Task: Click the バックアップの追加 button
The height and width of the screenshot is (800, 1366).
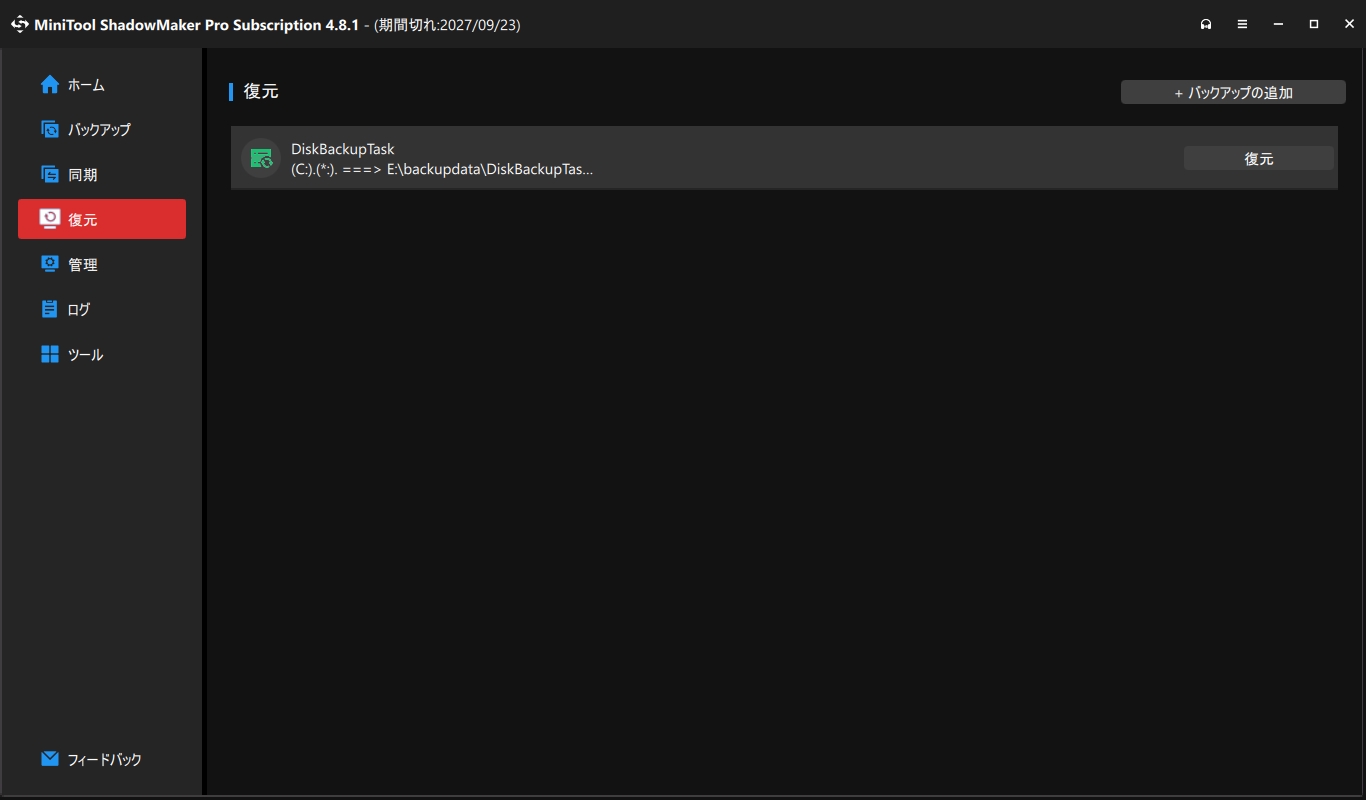Action: (x=1233, y=92)
